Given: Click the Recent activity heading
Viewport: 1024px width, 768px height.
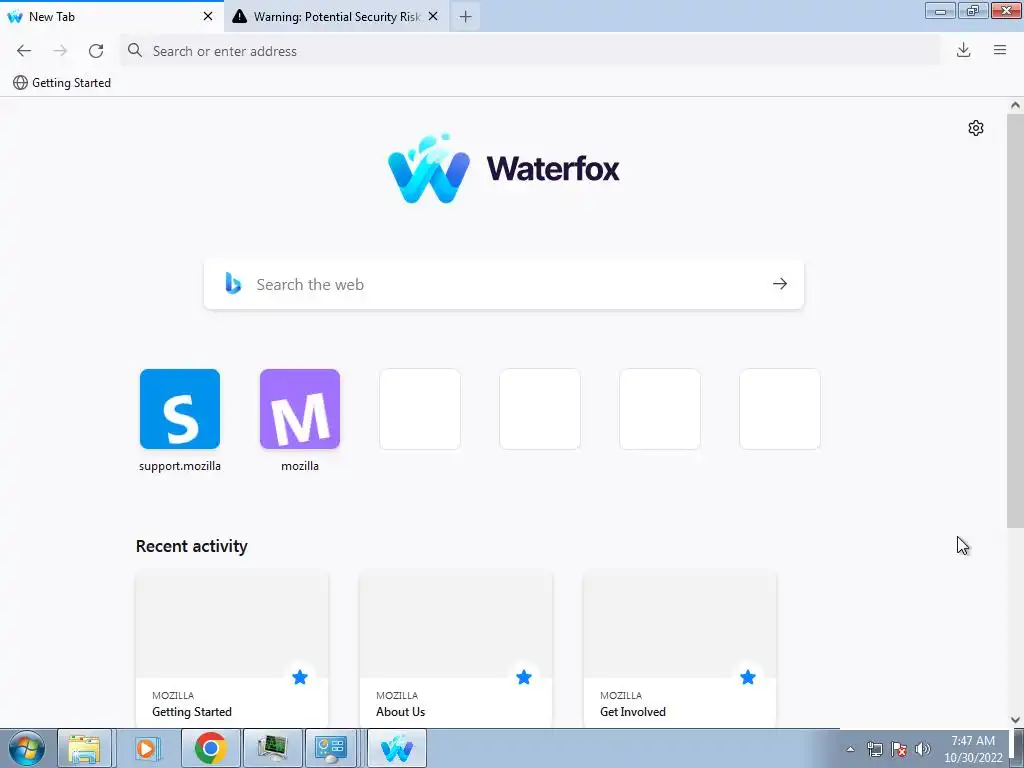Looking at the screenshot, I should [x=191, y=546].
